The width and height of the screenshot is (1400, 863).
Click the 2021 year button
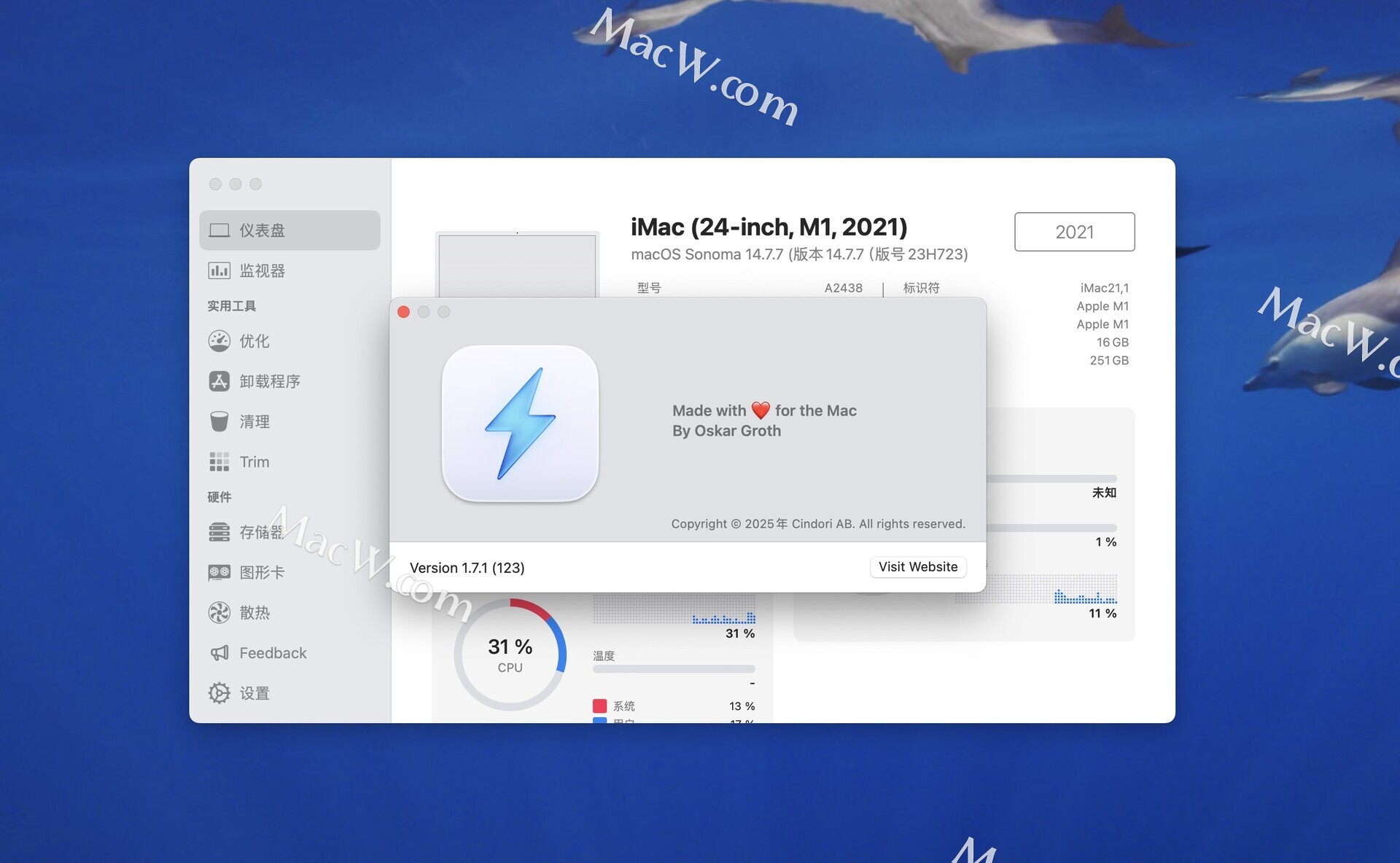click(1074, 232)
